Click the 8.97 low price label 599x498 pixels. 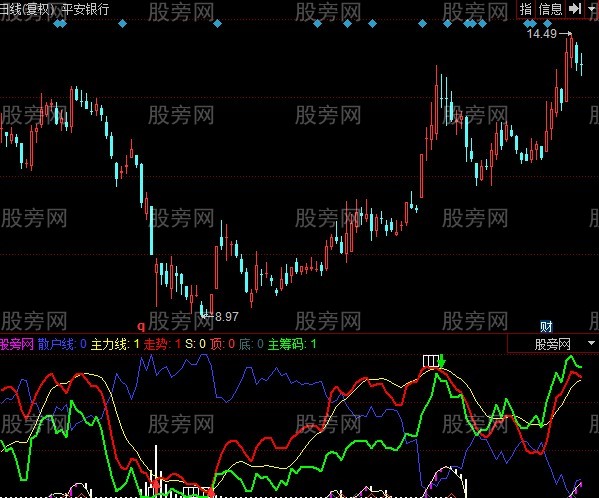(227, 317)
